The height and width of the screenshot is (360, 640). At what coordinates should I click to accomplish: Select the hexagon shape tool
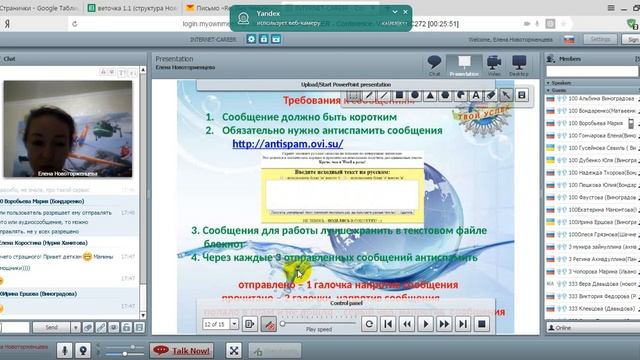coord(445,96)
